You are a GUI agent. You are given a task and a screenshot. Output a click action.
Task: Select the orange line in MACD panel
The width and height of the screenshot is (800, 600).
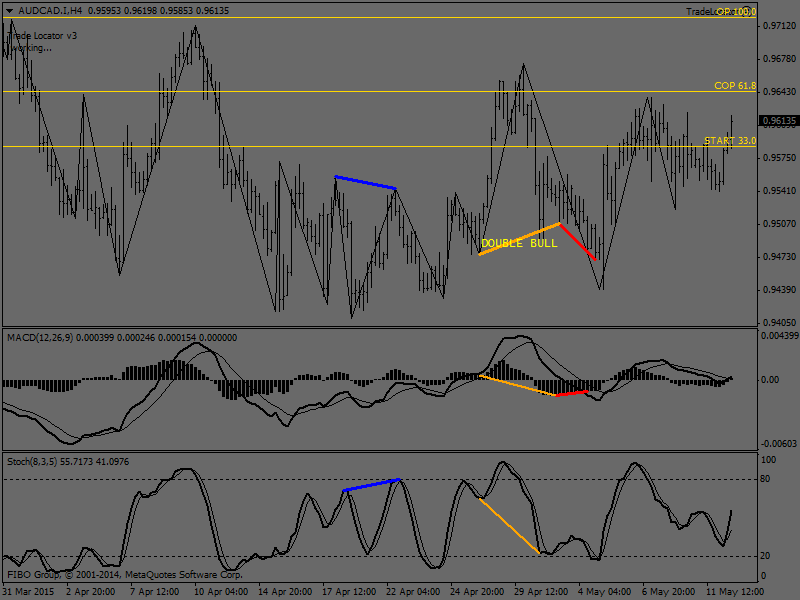(517, 385)
